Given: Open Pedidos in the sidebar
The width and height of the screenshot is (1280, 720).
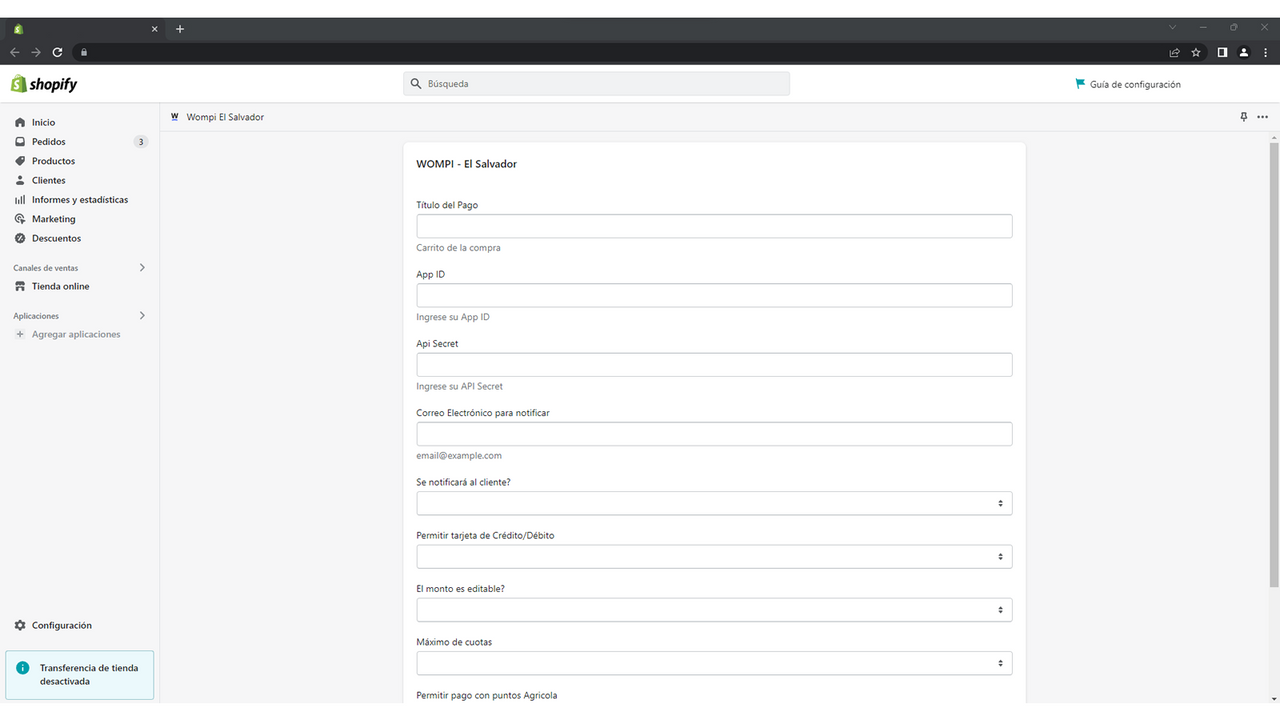Looking at the screenshot, I should pos(49,142).
